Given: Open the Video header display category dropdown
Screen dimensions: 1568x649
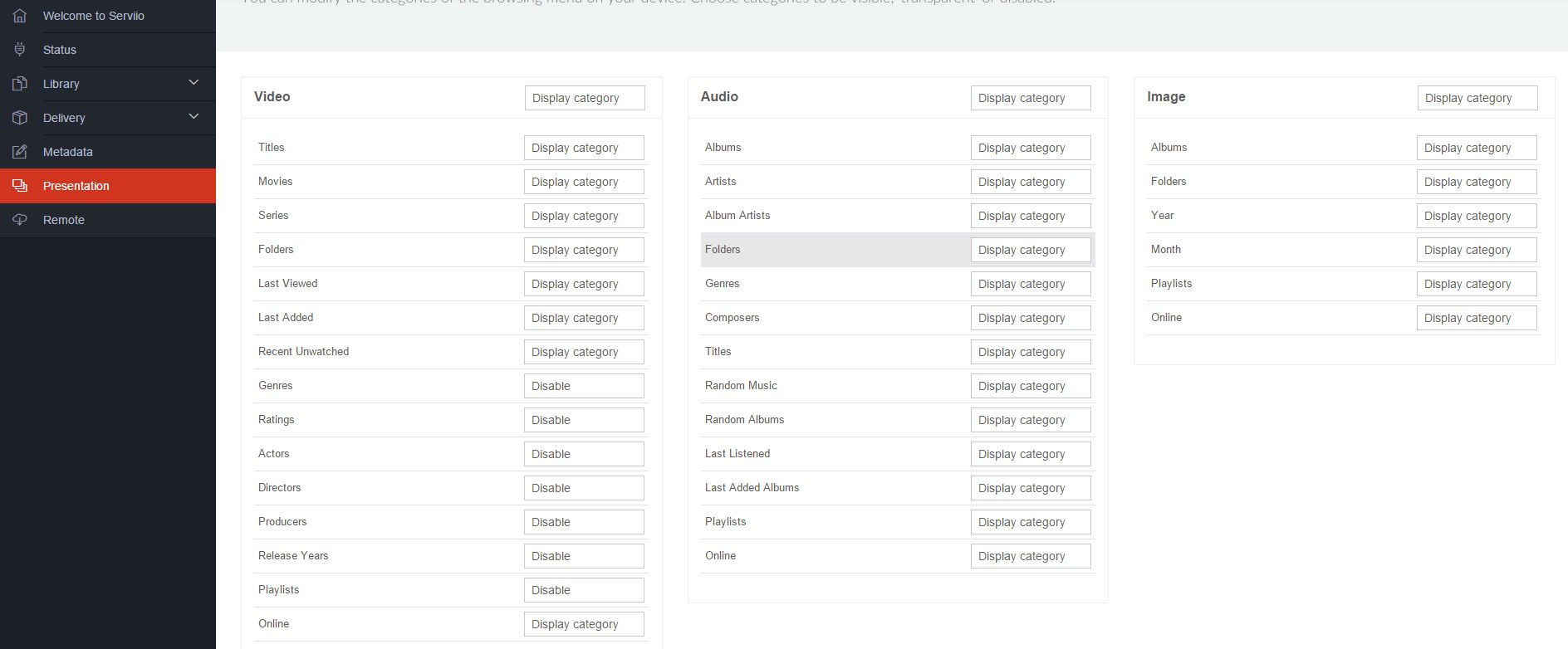Looking at the screenshot, I should [x=584, y=98].
